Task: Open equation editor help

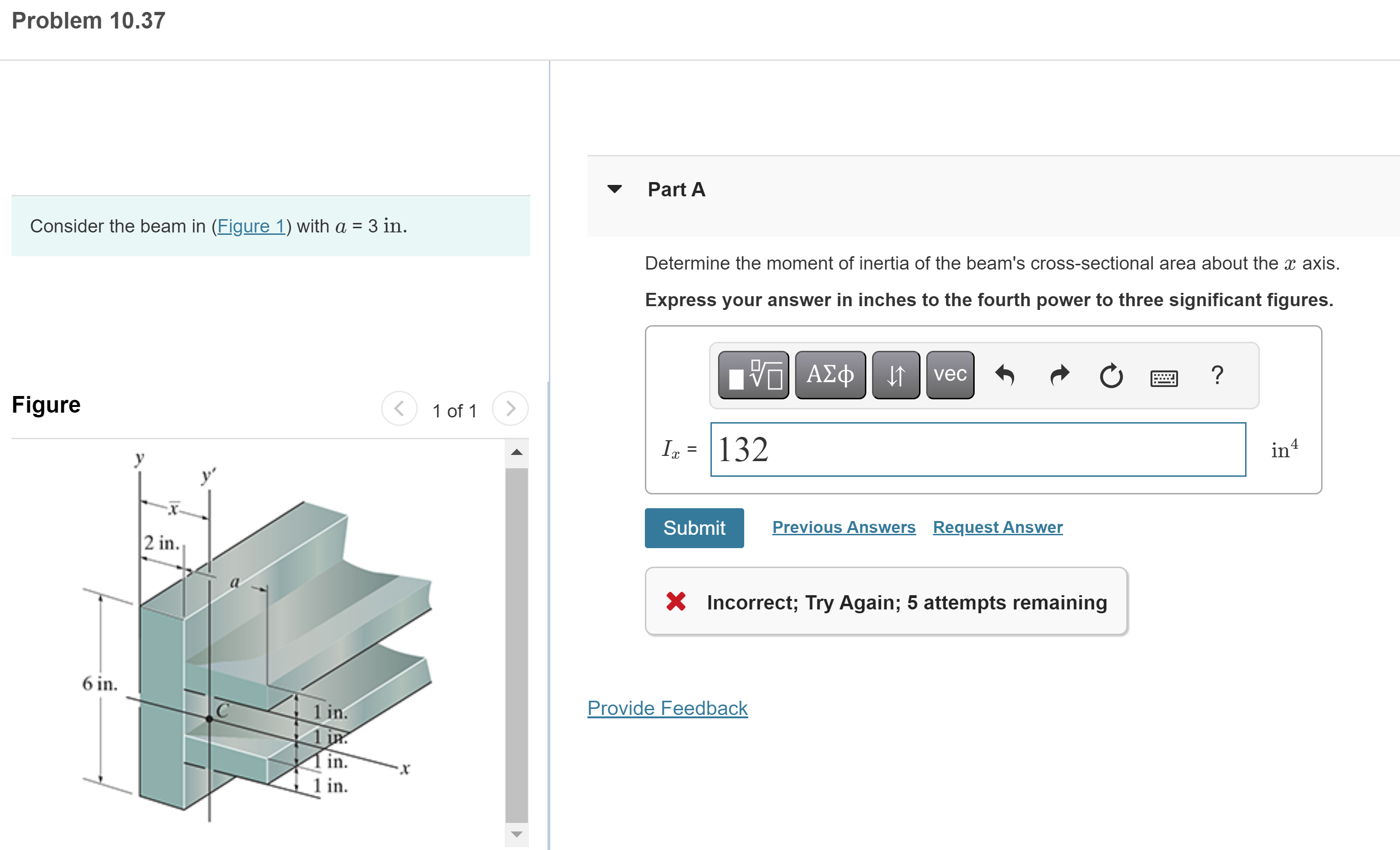Action: pos(1217,375)
